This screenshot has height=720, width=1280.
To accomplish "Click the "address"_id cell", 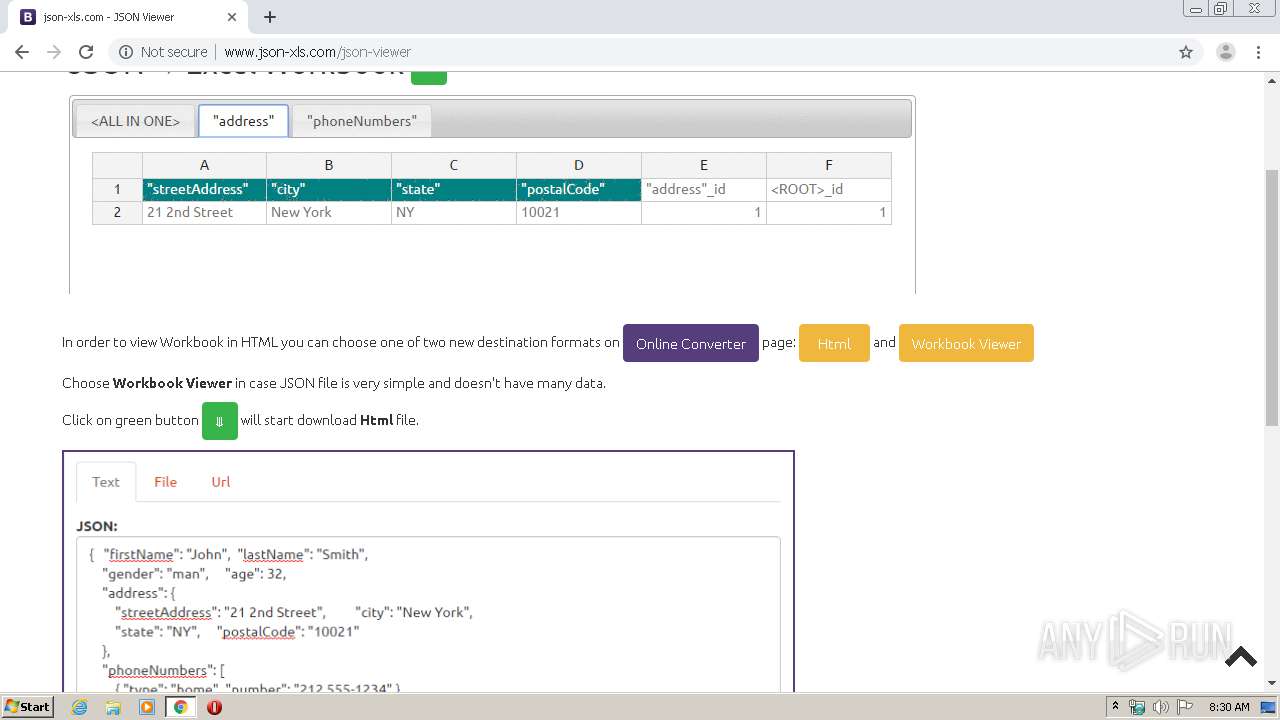I will click(x=704, y=189).
